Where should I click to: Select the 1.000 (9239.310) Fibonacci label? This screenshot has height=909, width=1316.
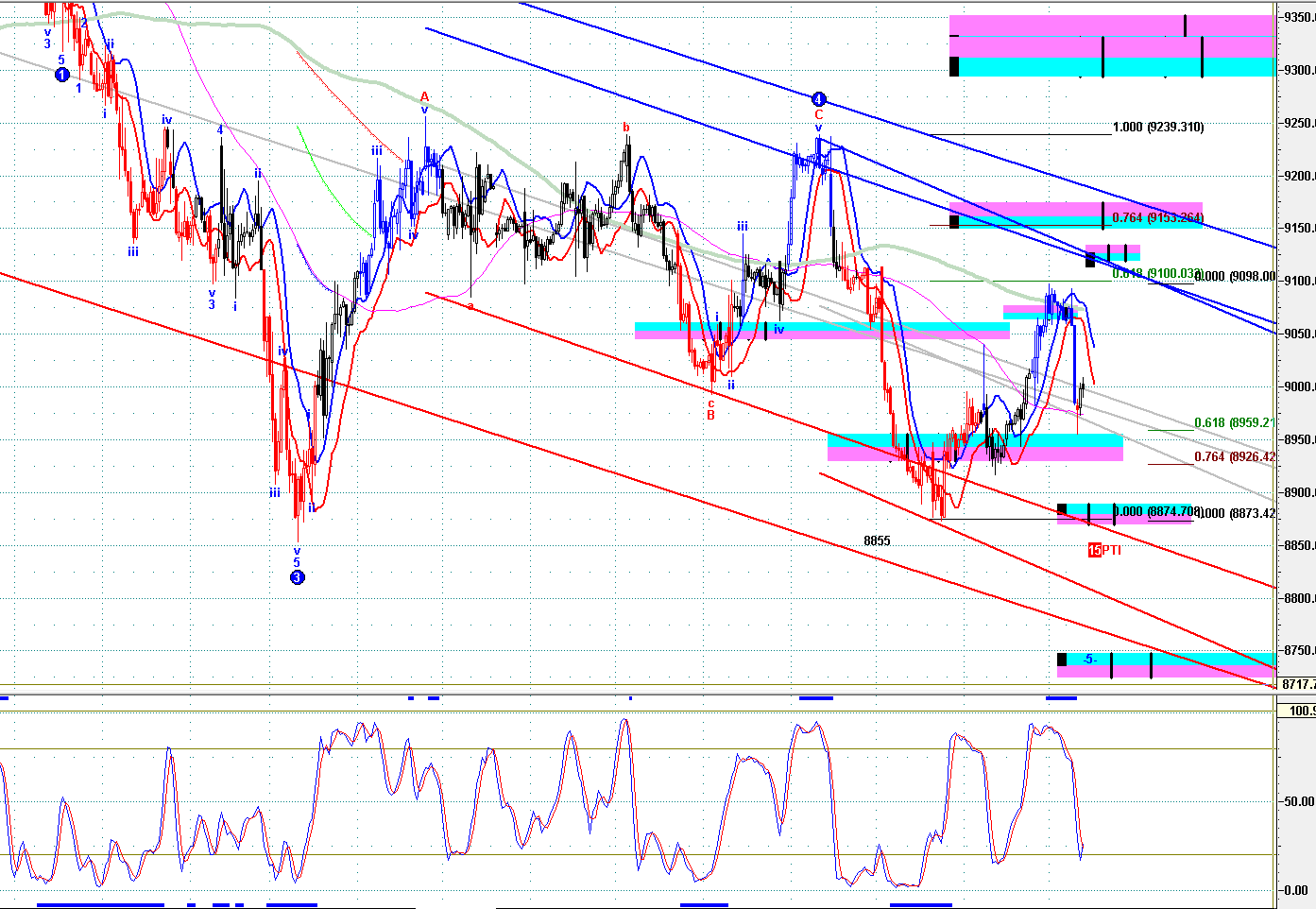pos(1158,127)
